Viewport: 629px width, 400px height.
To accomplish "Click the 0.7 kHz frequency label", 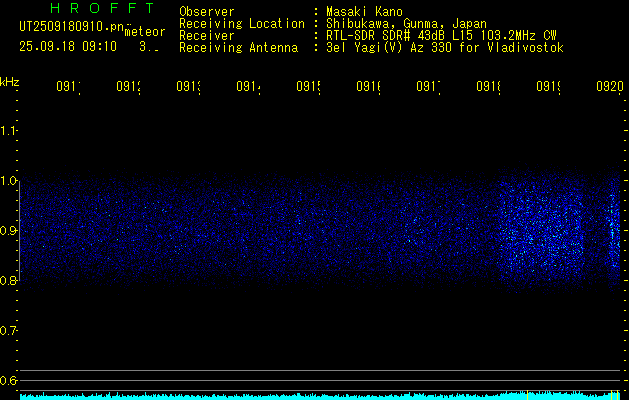I will (8, 331).
